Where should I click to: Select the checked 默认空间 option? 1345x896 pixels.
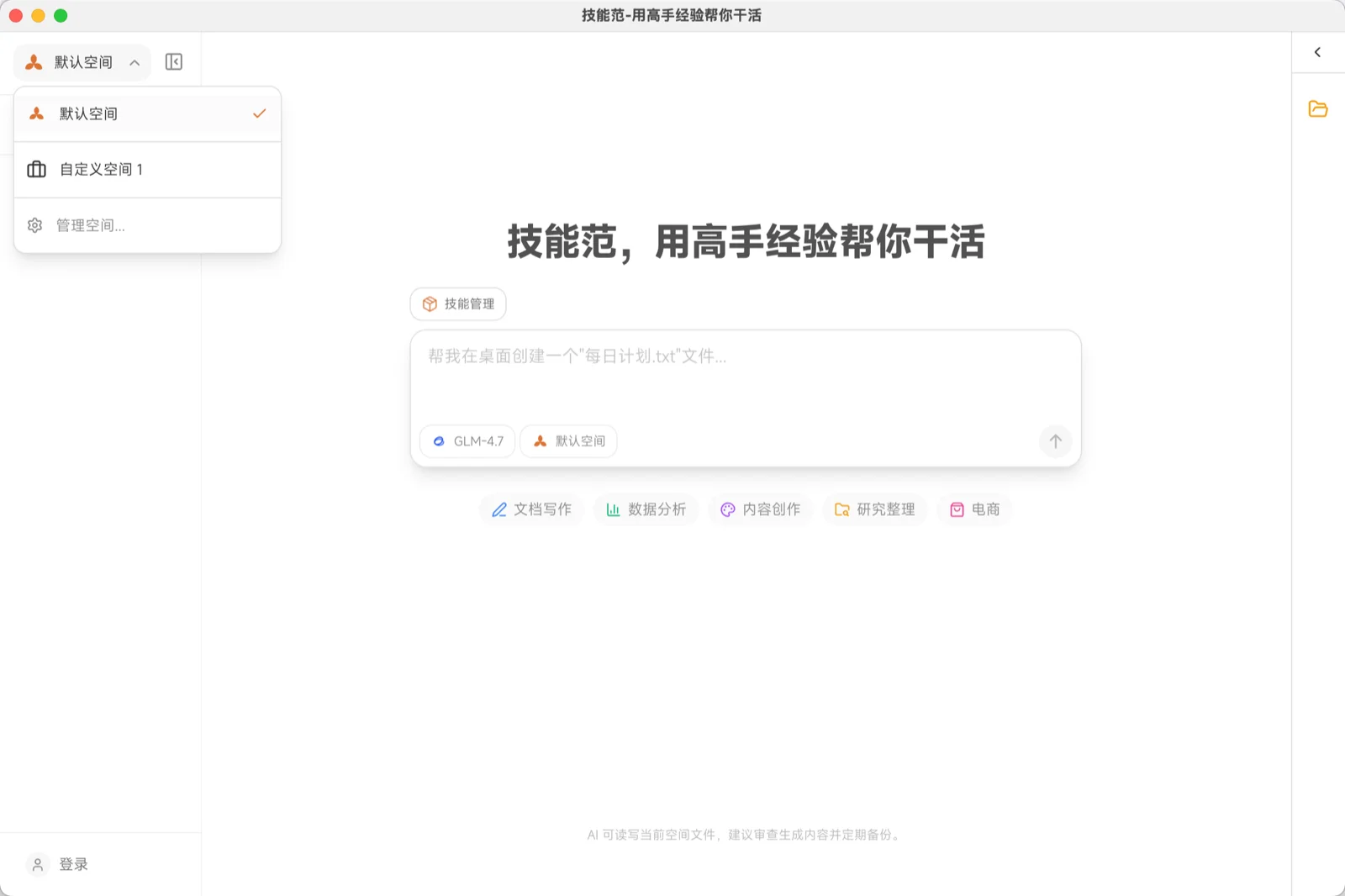point(147,113)
